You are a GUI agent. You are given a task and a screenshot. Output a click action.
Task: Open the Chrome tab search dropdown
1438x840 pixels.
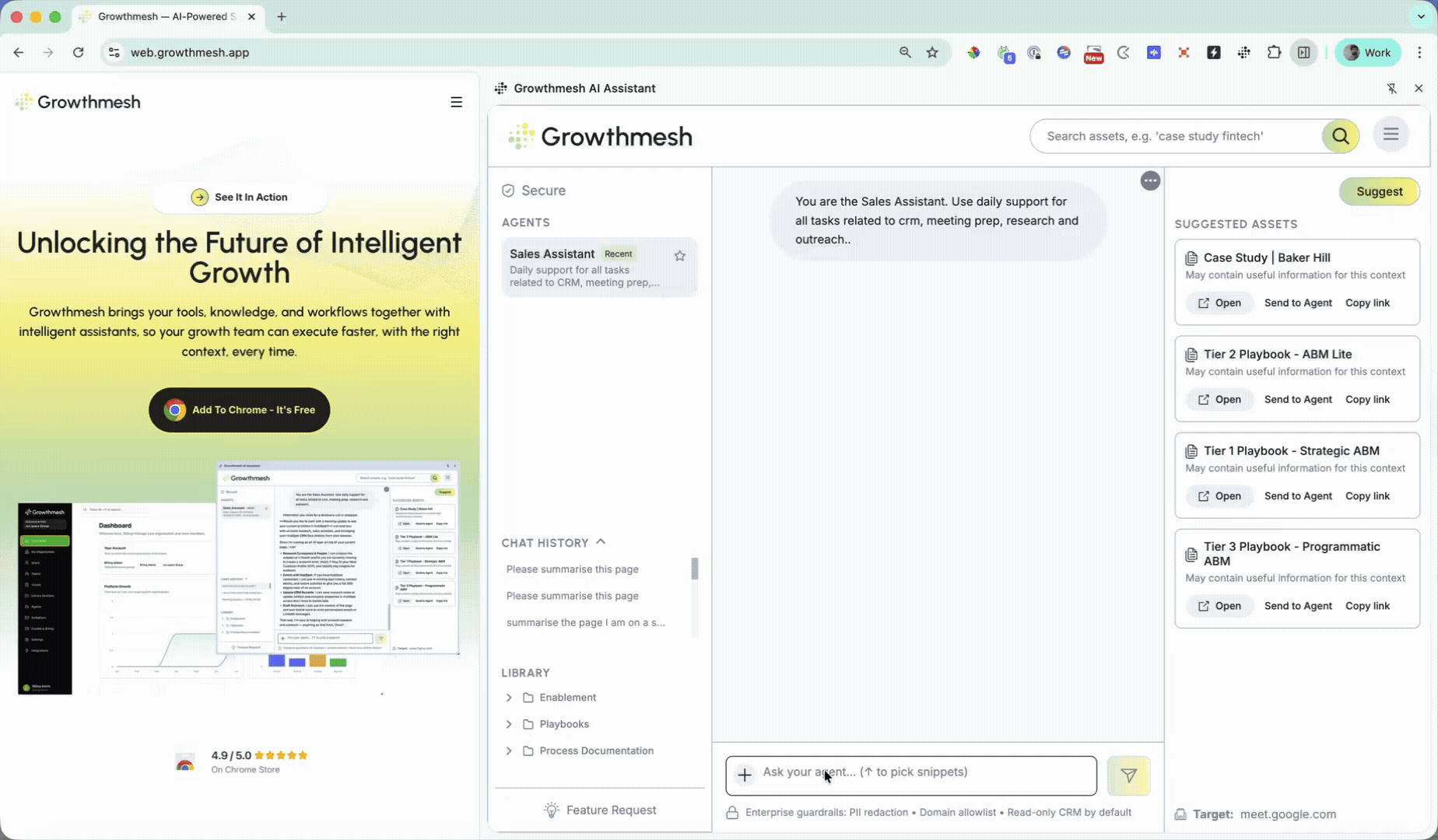pyautogui.click(x=1422, y=16)
